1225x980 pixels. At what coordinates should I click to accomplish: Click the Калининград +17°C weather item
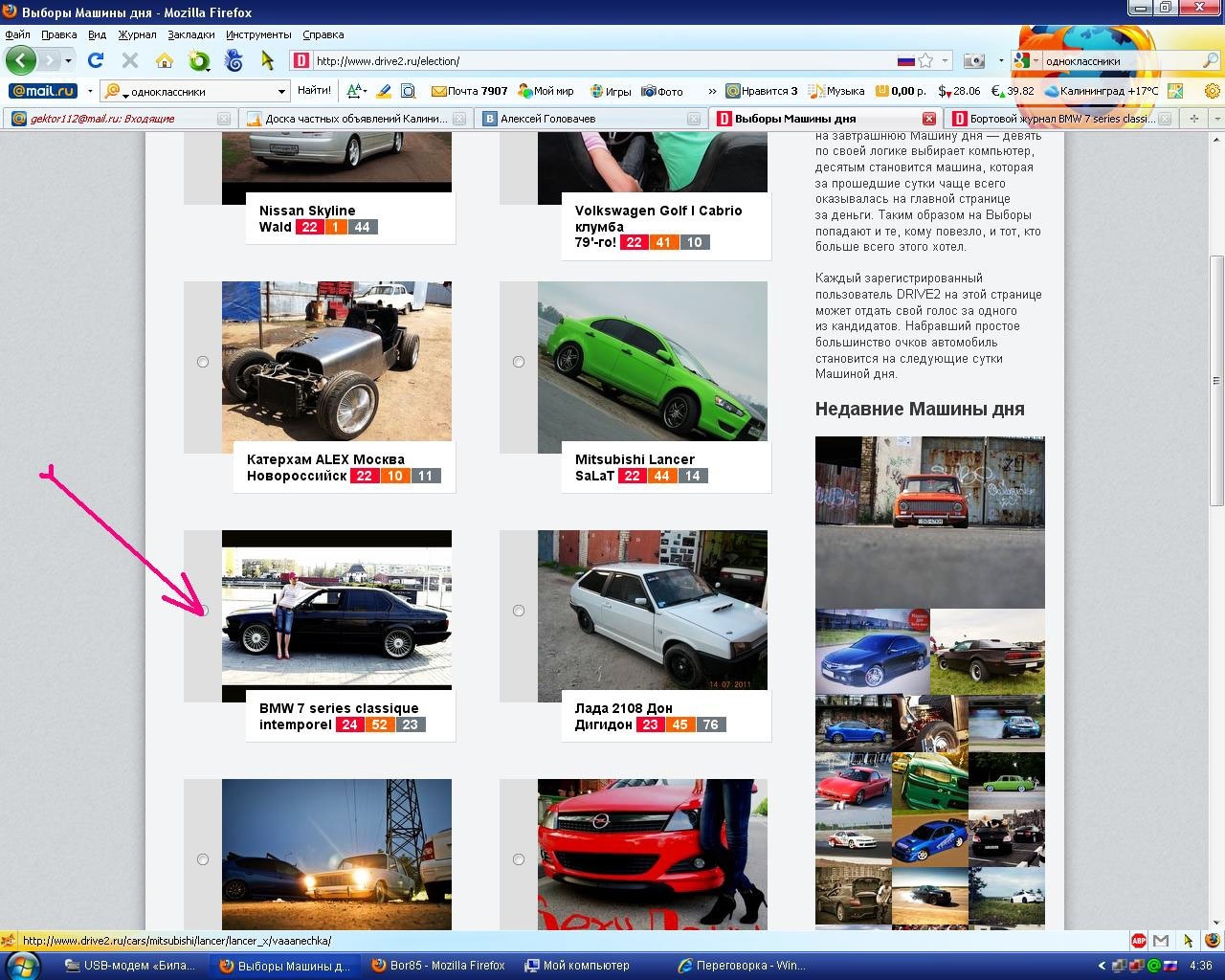click(1102, 91)
